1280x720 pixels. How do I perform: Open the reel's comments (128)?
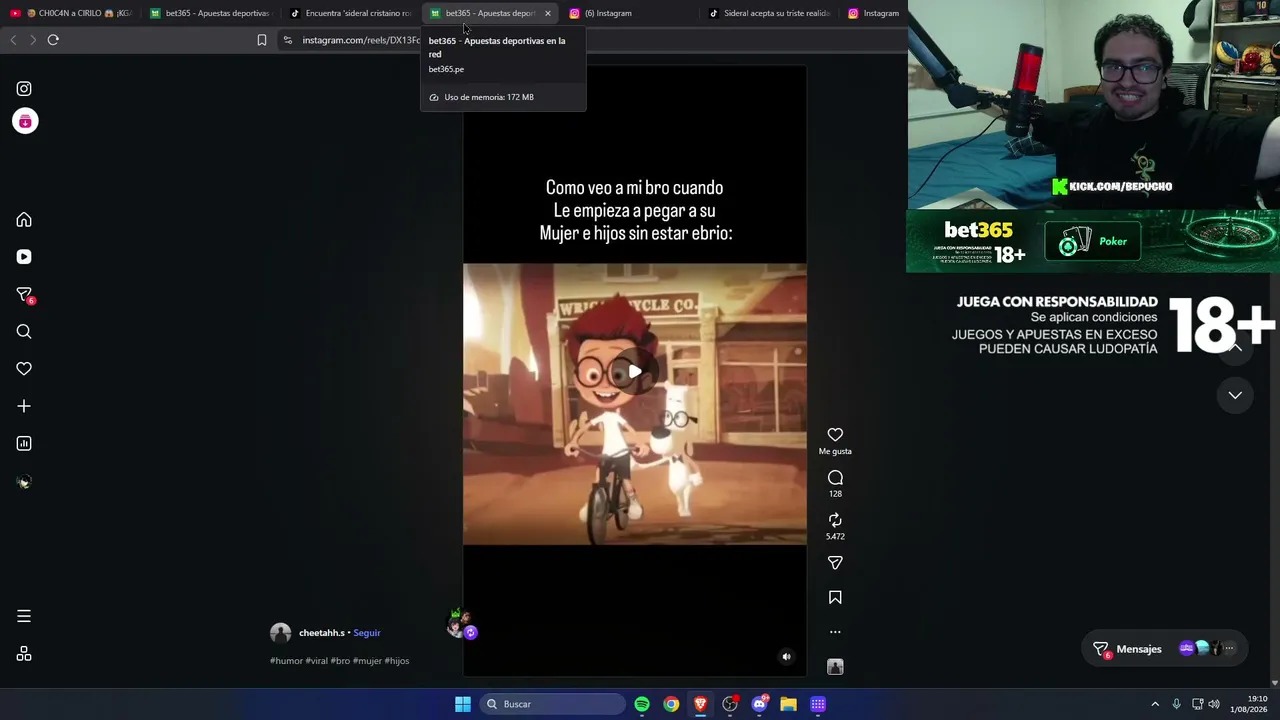[835, 478]
